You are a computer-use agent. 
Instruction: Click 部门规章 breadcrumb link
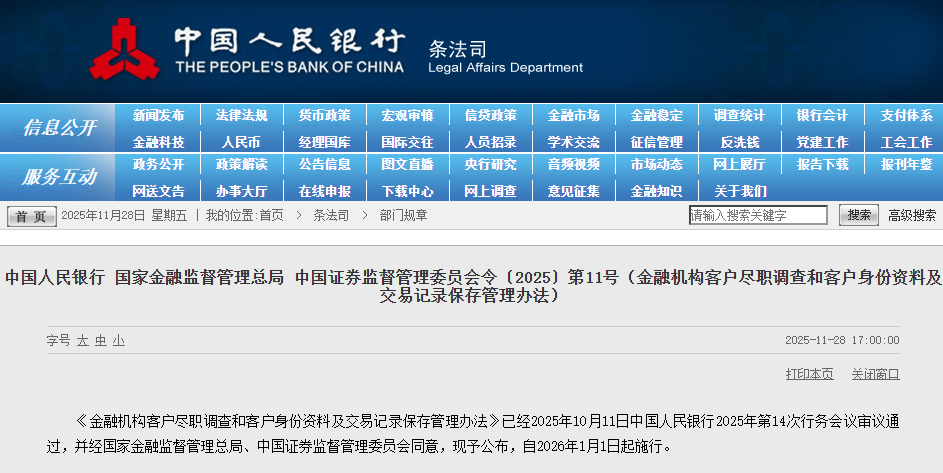pyautogui.click(x=404, y=215)
